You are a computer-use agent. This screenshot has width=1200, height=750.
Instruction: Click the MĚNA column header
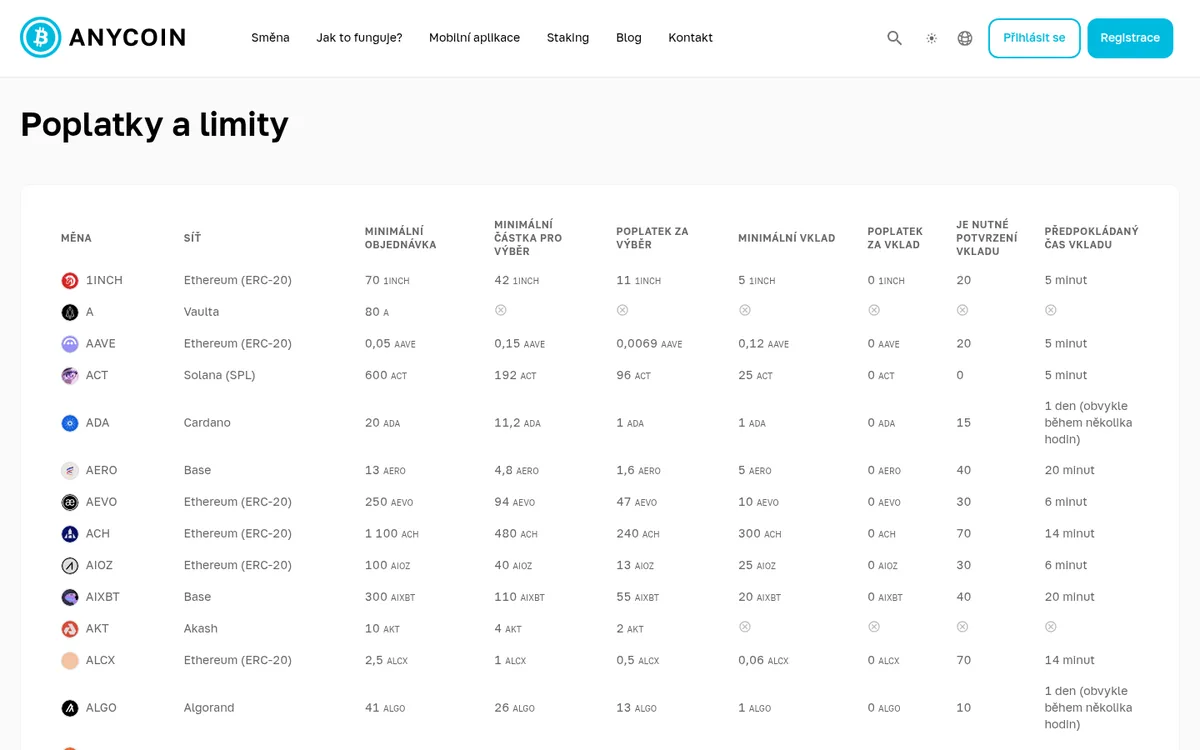76,238
